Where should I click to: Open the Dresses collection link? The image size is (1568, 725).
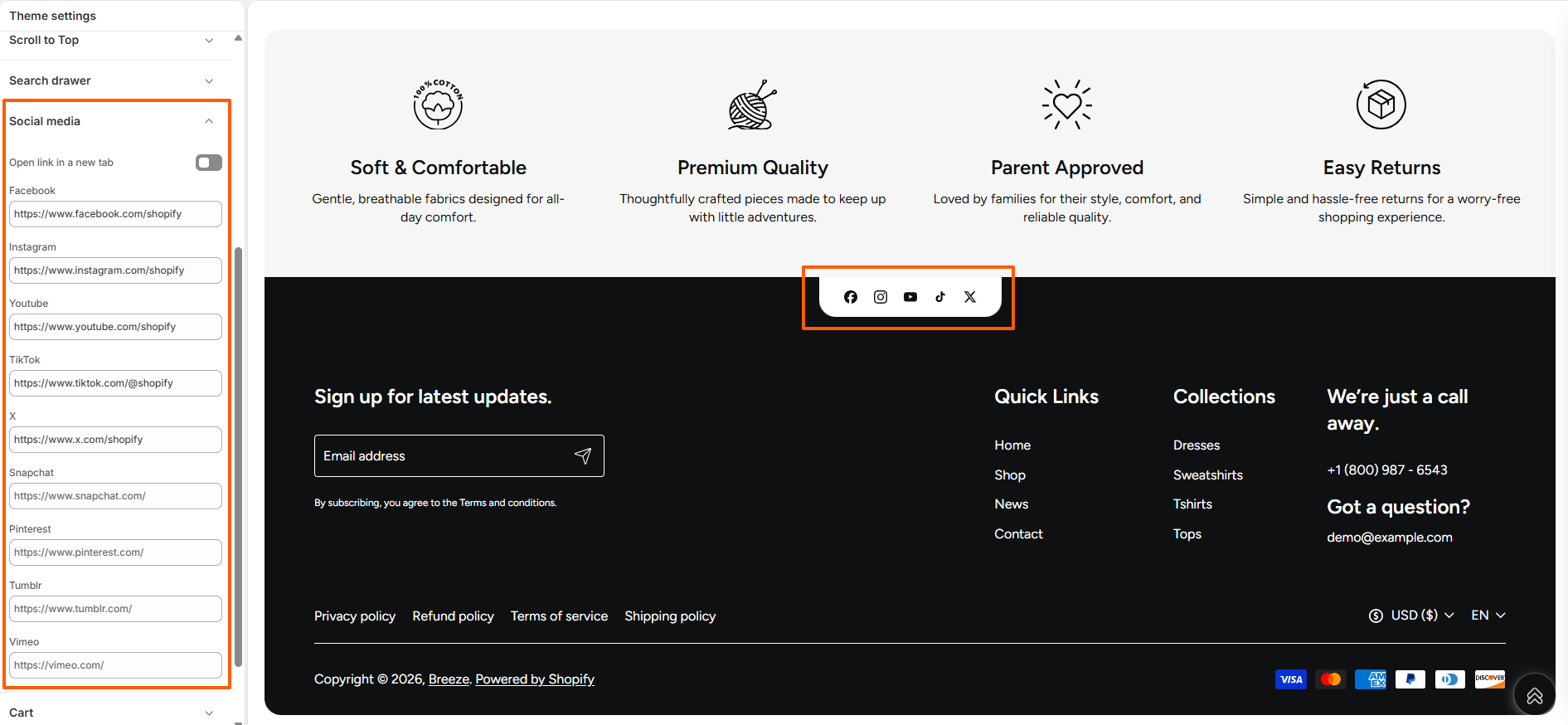(1197, 445)
